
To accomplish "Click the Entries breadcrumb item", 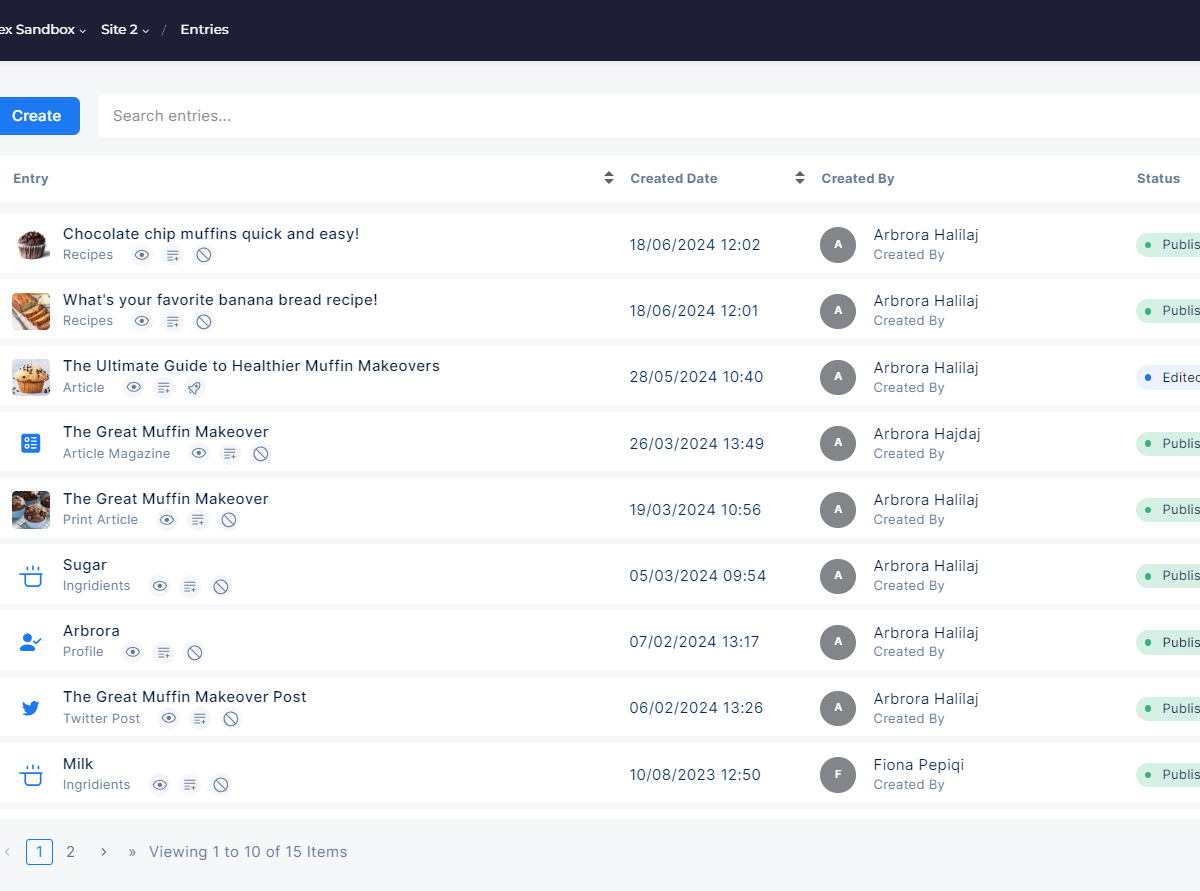I will [x=204, y=30].
